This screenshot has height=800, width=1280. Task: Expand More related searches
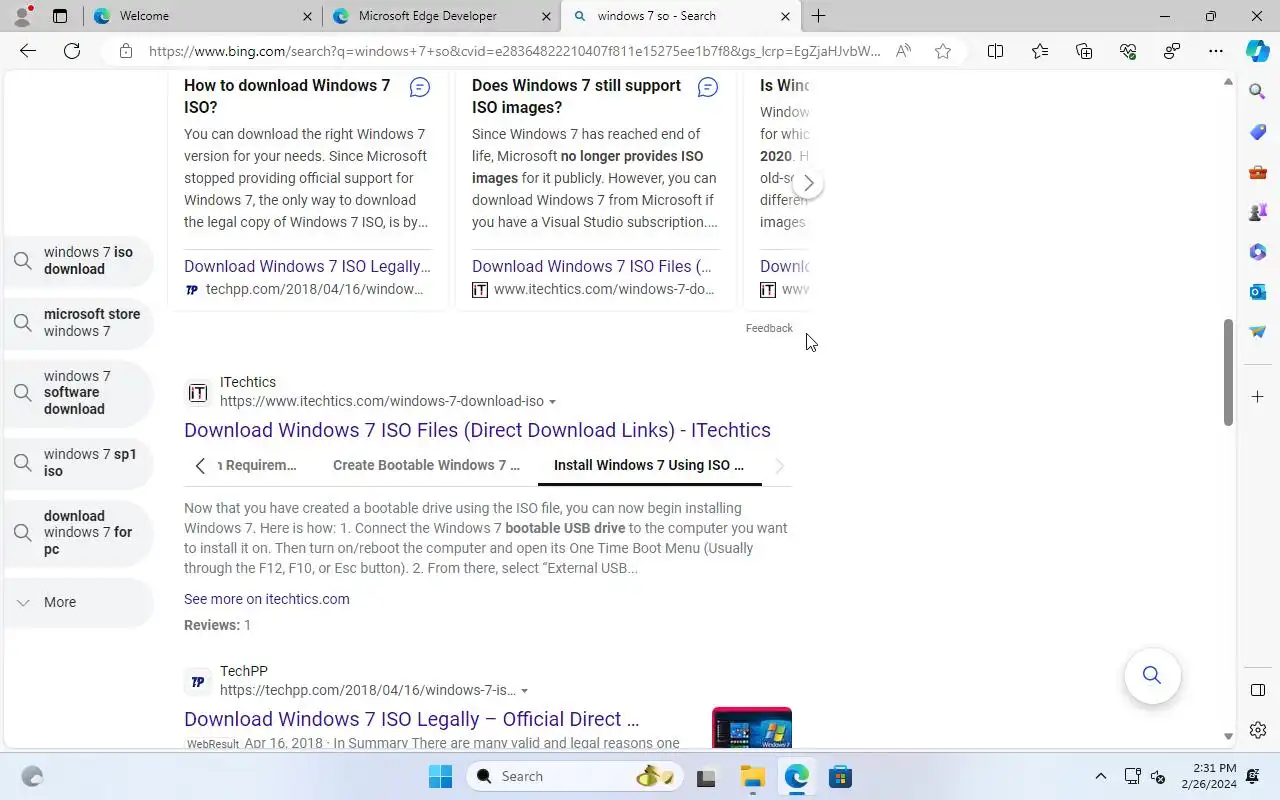pos(78,602)
